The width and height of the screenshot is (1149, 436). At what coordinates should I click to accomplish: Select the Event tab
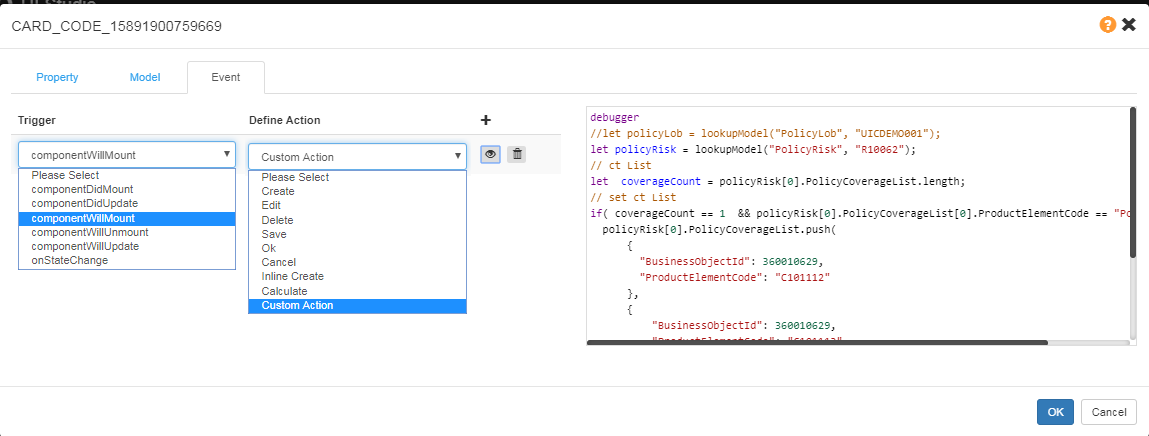[x=225, y=77]
